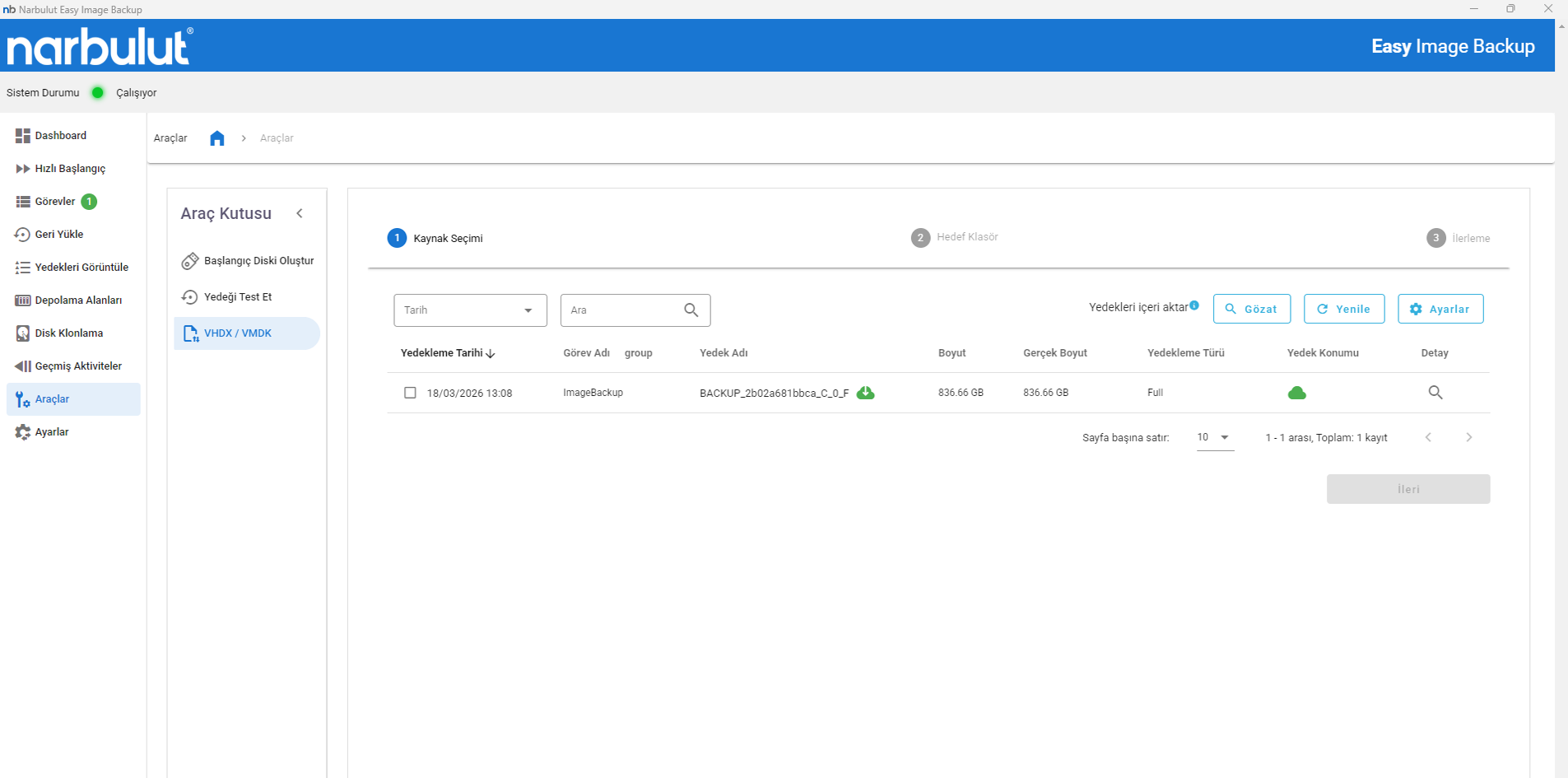Collapse the Araç Kutusu panel
Screen dimensions: 1568x778
point(300,213)
